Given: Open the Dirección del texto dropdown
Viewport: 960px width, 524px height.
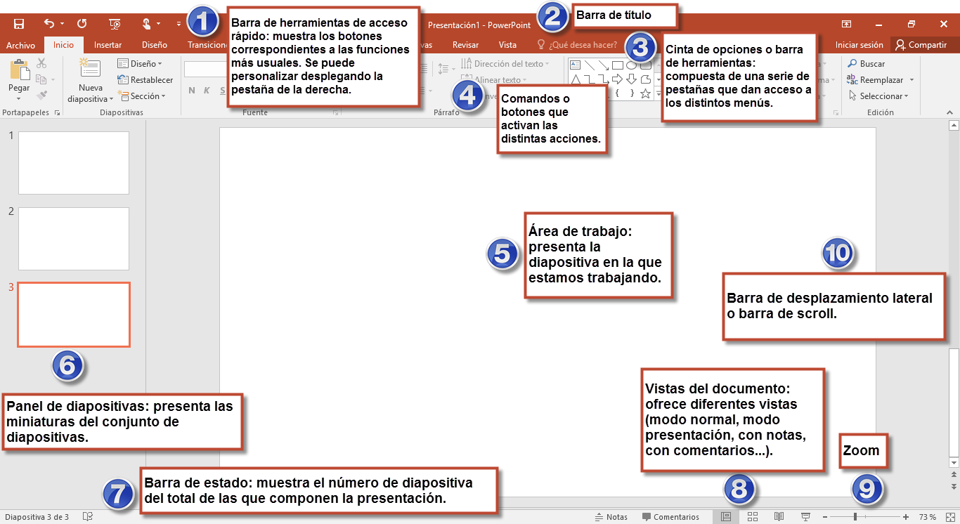Looking at the screenshot, I should coord(505,63).
